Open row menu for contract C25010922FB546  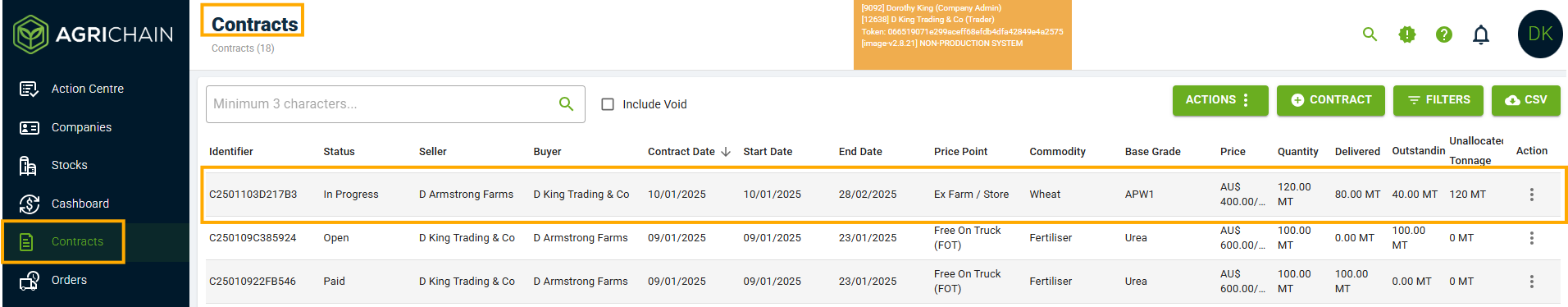pos(1531,282)
